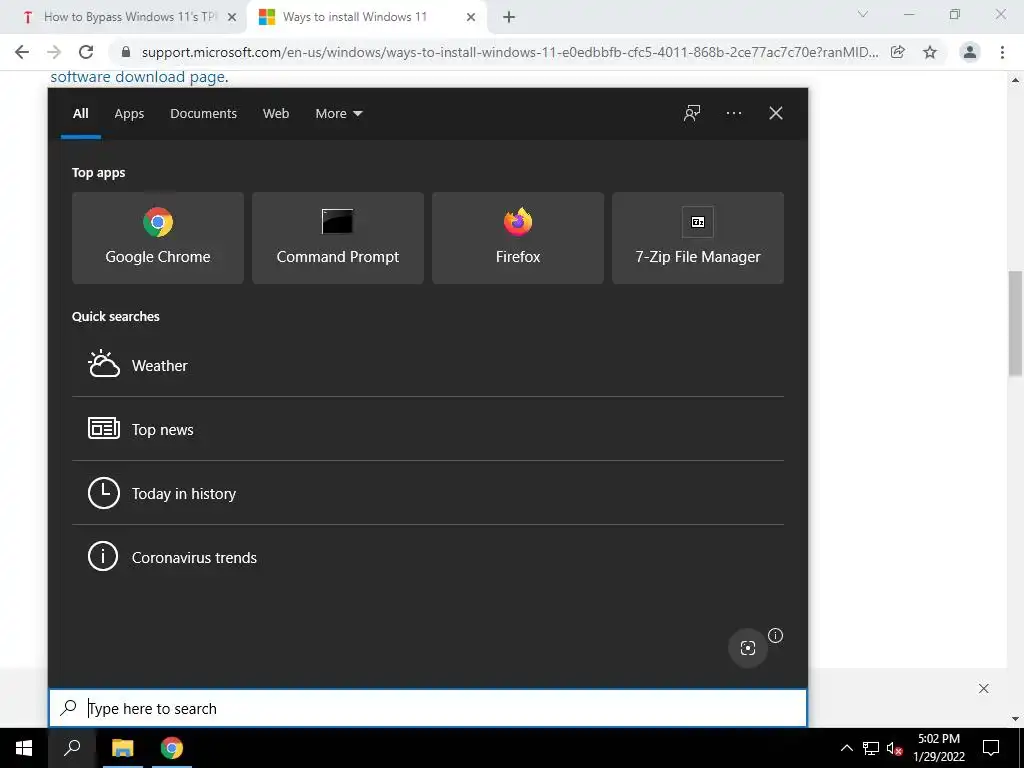Viewport: 1024px width, 768px height.
Task: Click the scrollbar down arrow
Action: (x=1015, y=719)
